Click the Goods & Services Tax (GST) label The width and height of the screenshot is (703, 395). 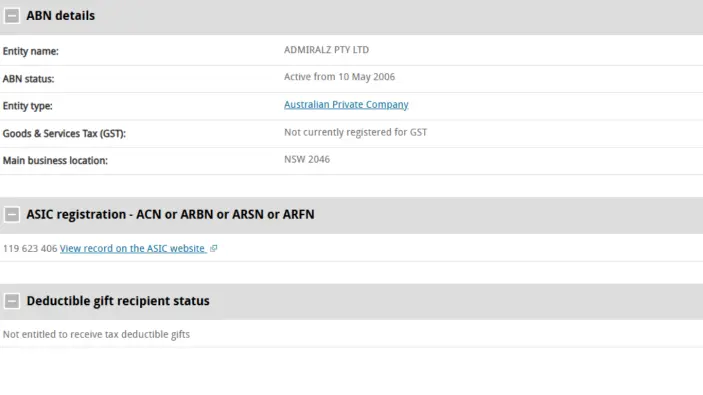coord(64,134)
